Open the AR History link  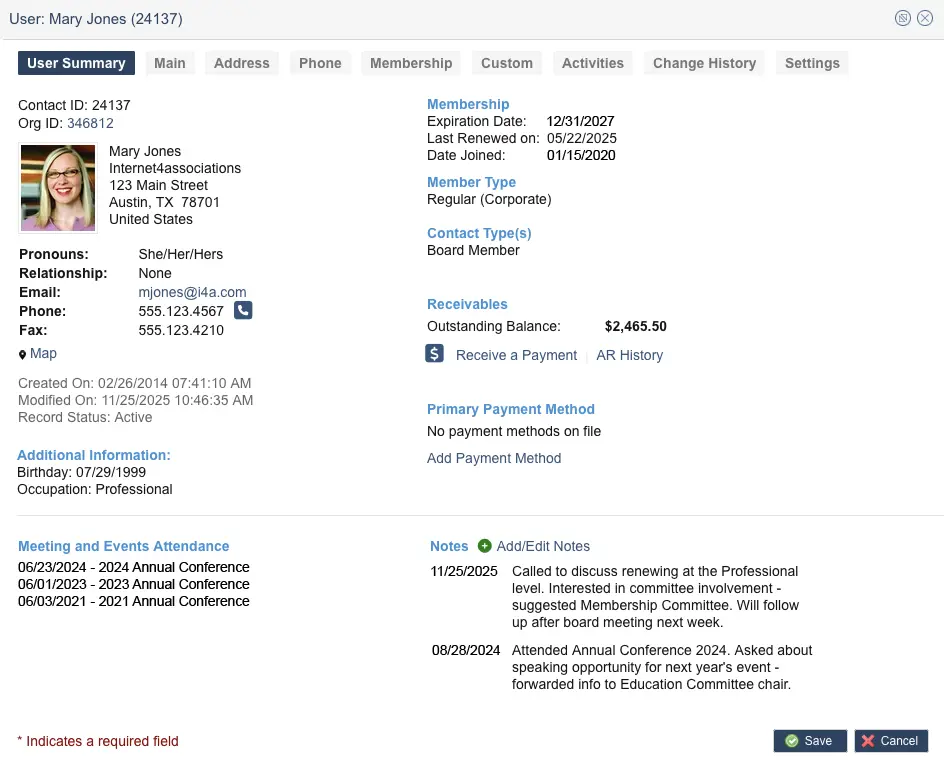click(629, 355)
